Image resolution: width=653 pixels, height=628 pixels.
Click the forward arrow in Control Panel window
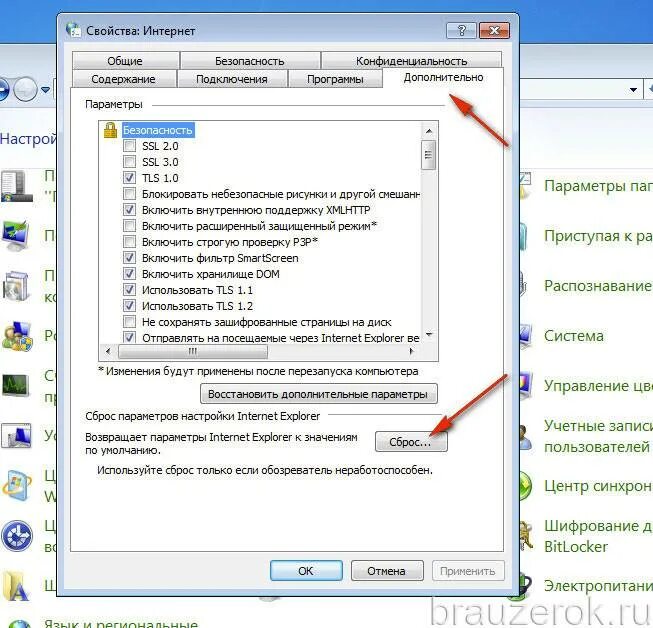[25, 89]
